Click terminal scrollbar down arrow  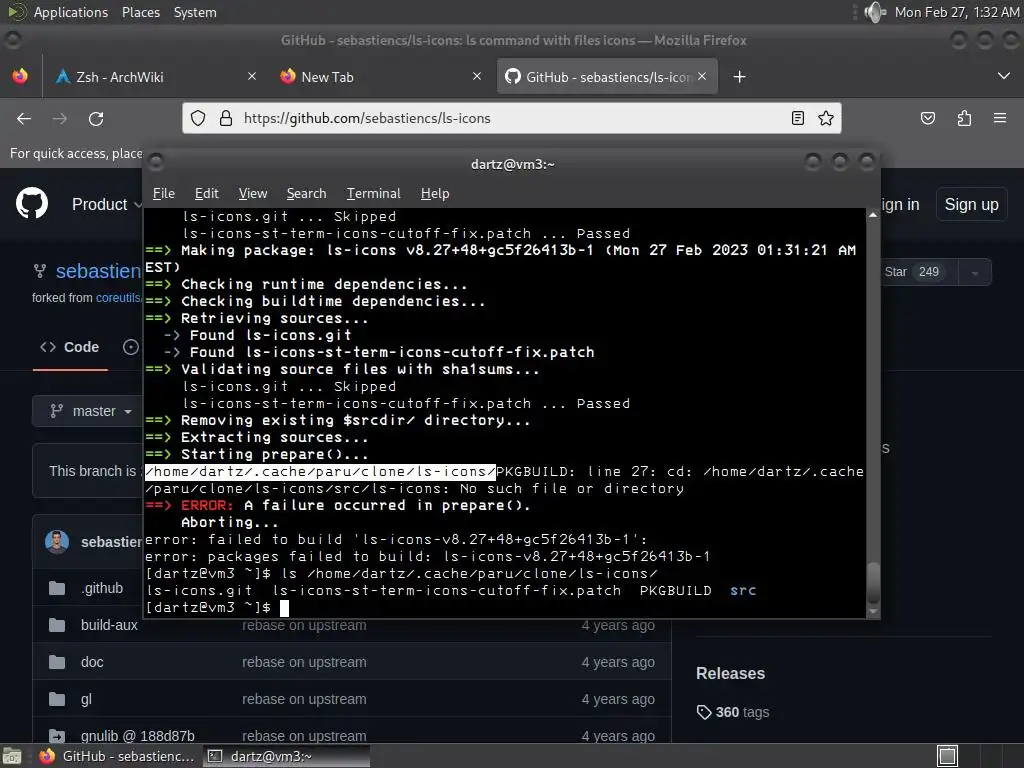pos(873,612)
